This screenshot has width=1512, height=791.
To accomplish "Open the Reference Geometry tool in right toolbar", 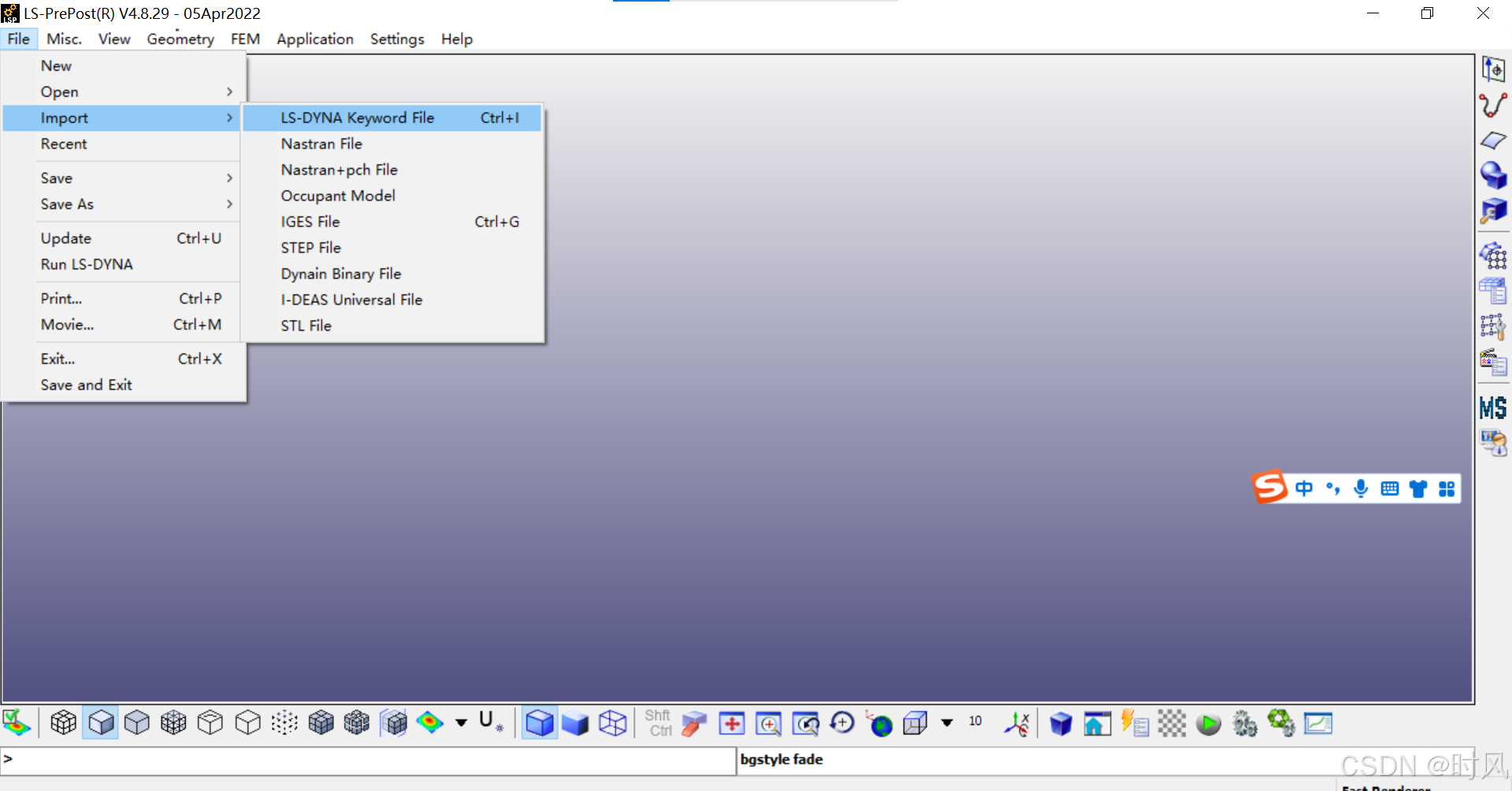I will tap(1493, 69).
